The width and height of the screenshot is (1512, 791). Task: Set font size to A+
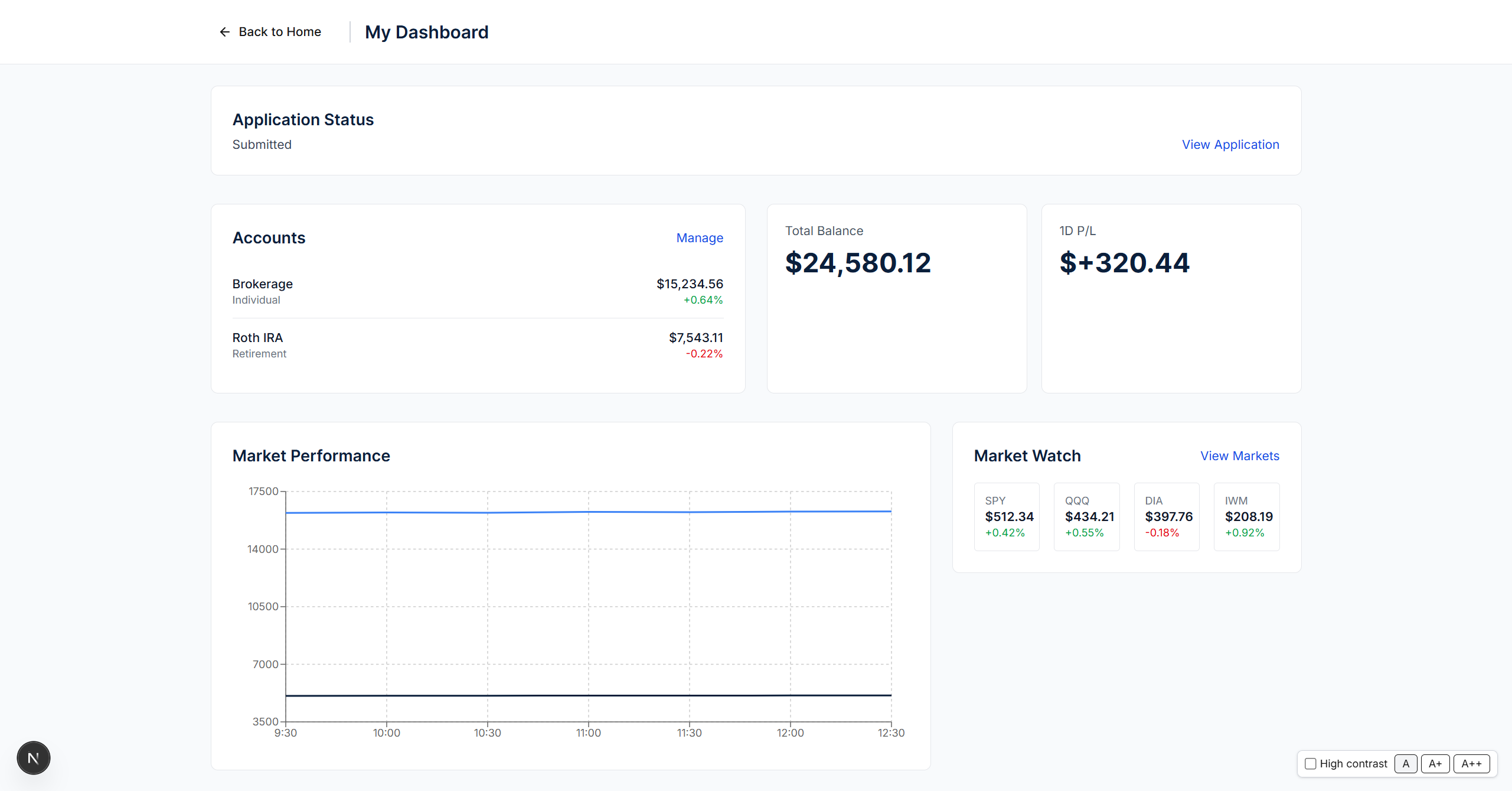[x=1435, y=763]
